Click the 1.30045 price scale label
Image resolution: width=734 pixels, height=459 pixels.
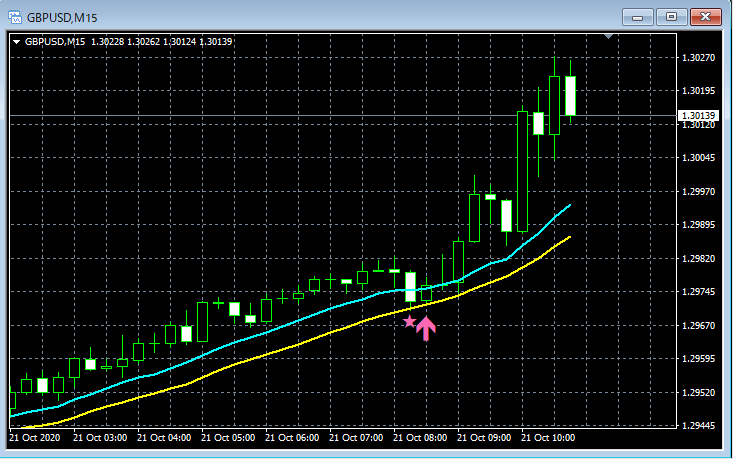tap(698, 158)
